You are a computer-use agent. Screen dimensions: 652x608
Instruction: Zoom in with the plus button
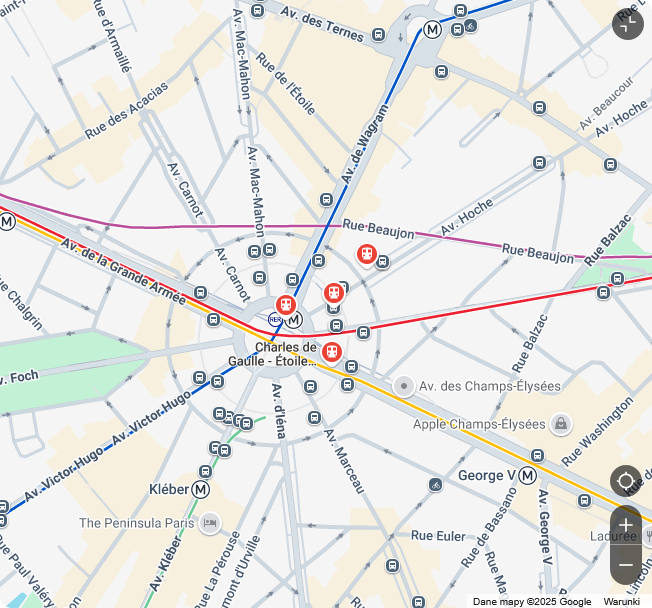pyautogui.click(x=625, y=525)
